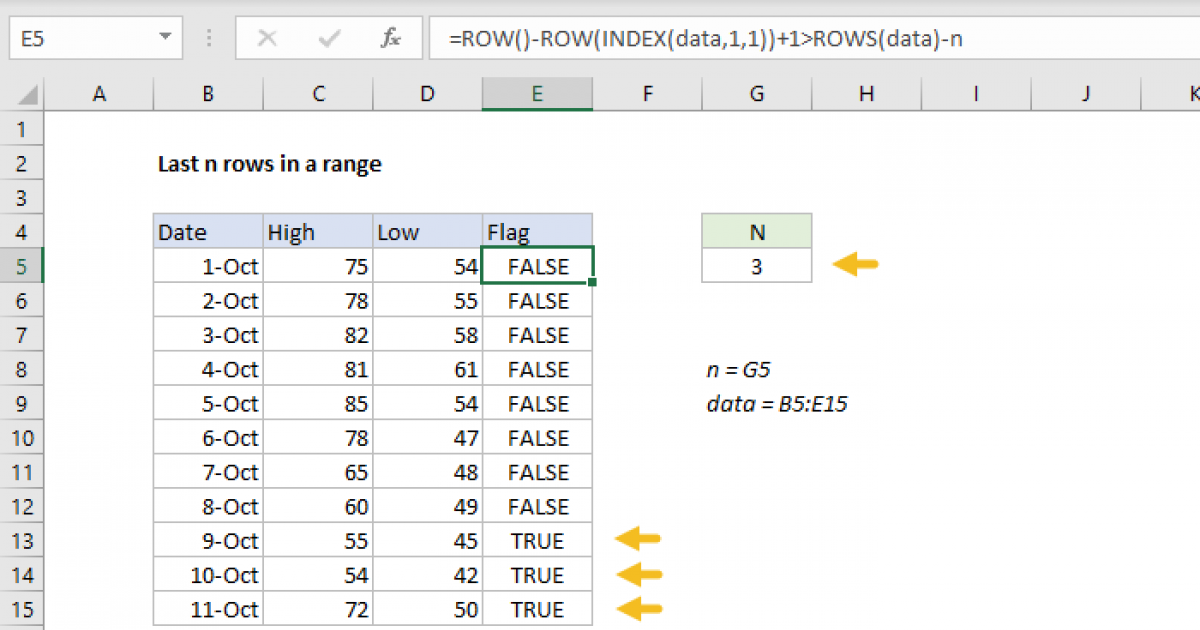Click the Cancel (X) formula bar icon

tap(267, 39)
